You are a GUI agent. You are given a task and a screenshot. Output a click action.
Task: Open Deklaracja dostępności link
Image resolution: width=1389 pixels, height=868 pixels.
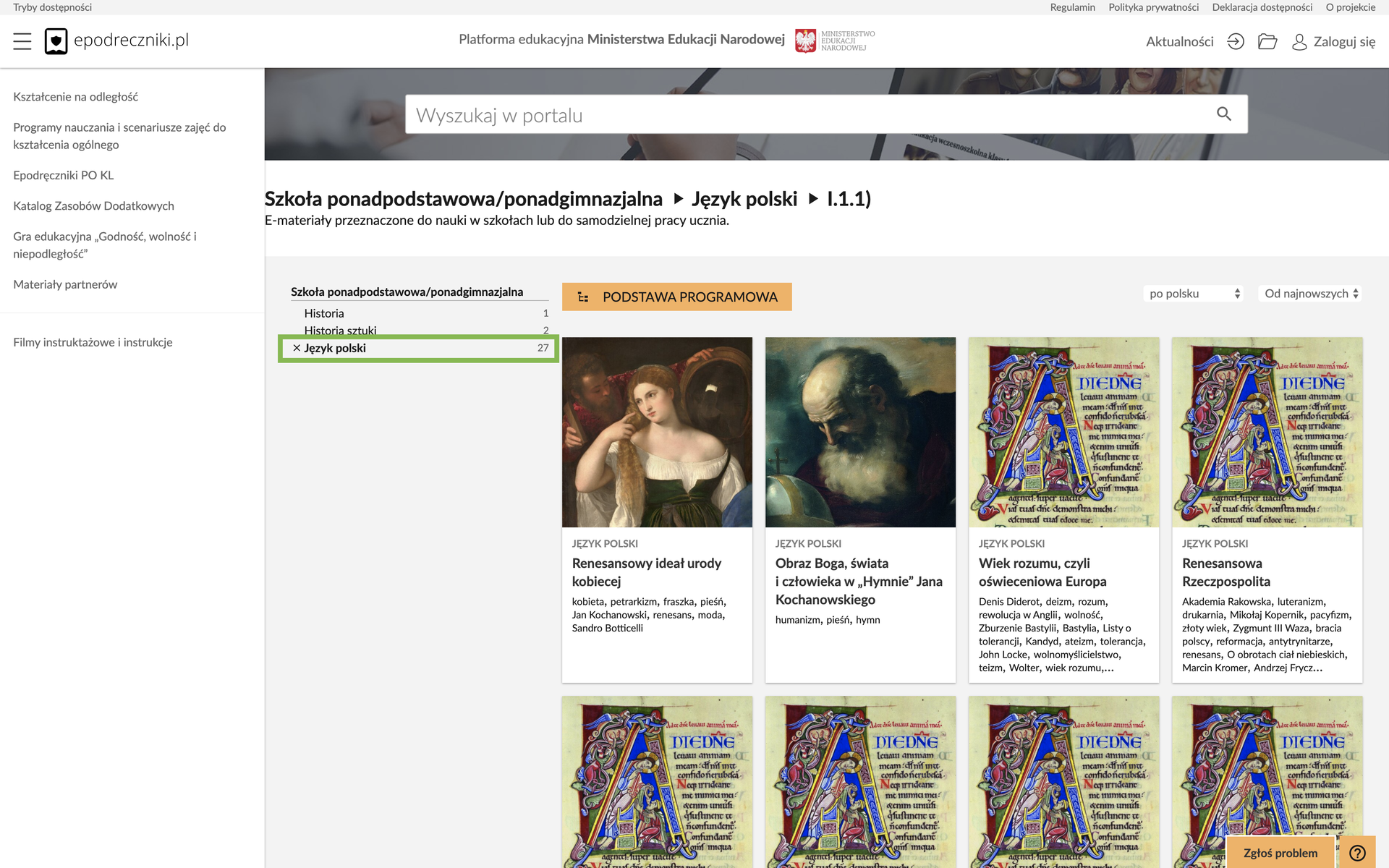point(1262,7)
